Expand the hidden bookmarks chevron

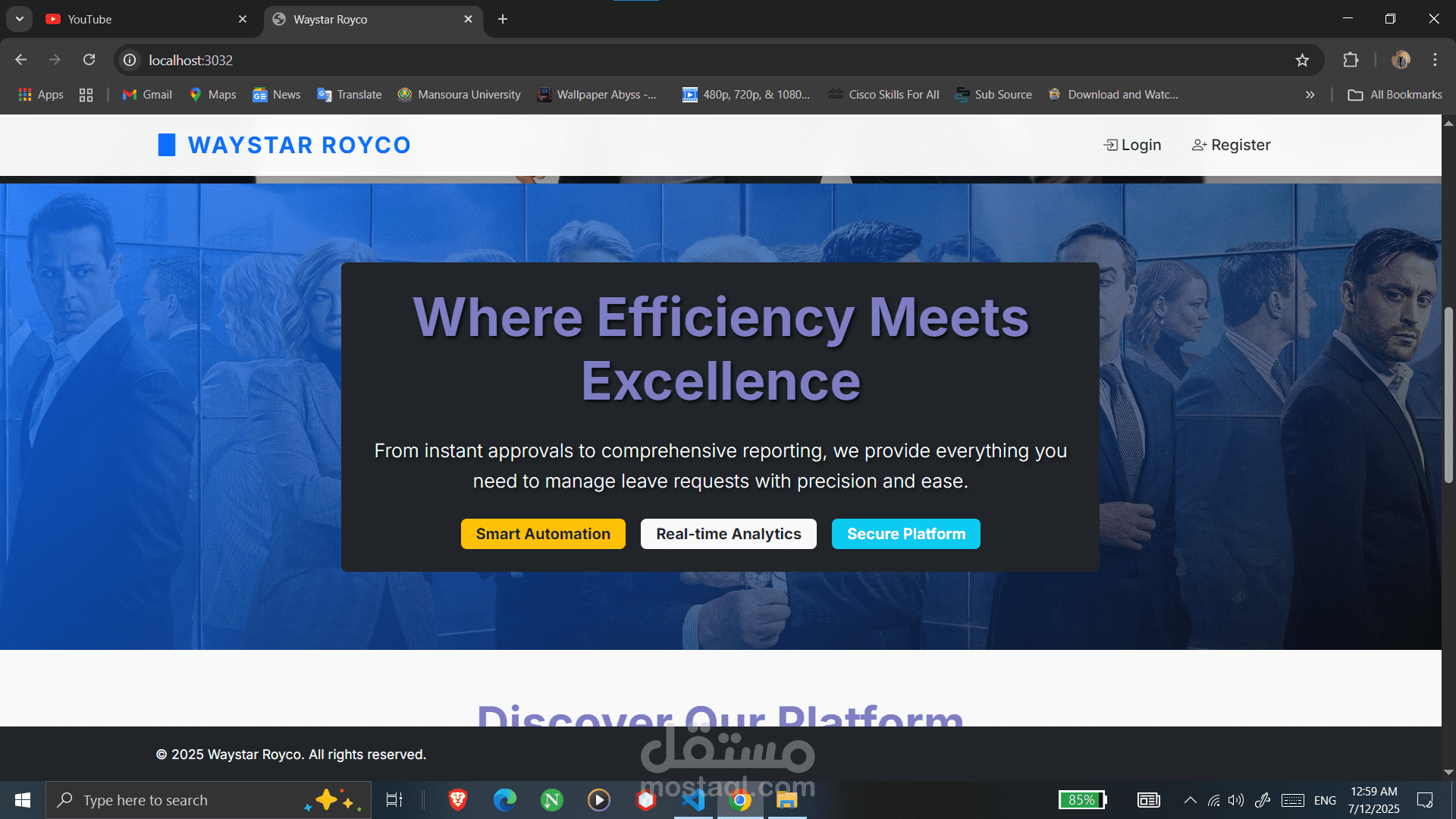[x=1310, y=95]
